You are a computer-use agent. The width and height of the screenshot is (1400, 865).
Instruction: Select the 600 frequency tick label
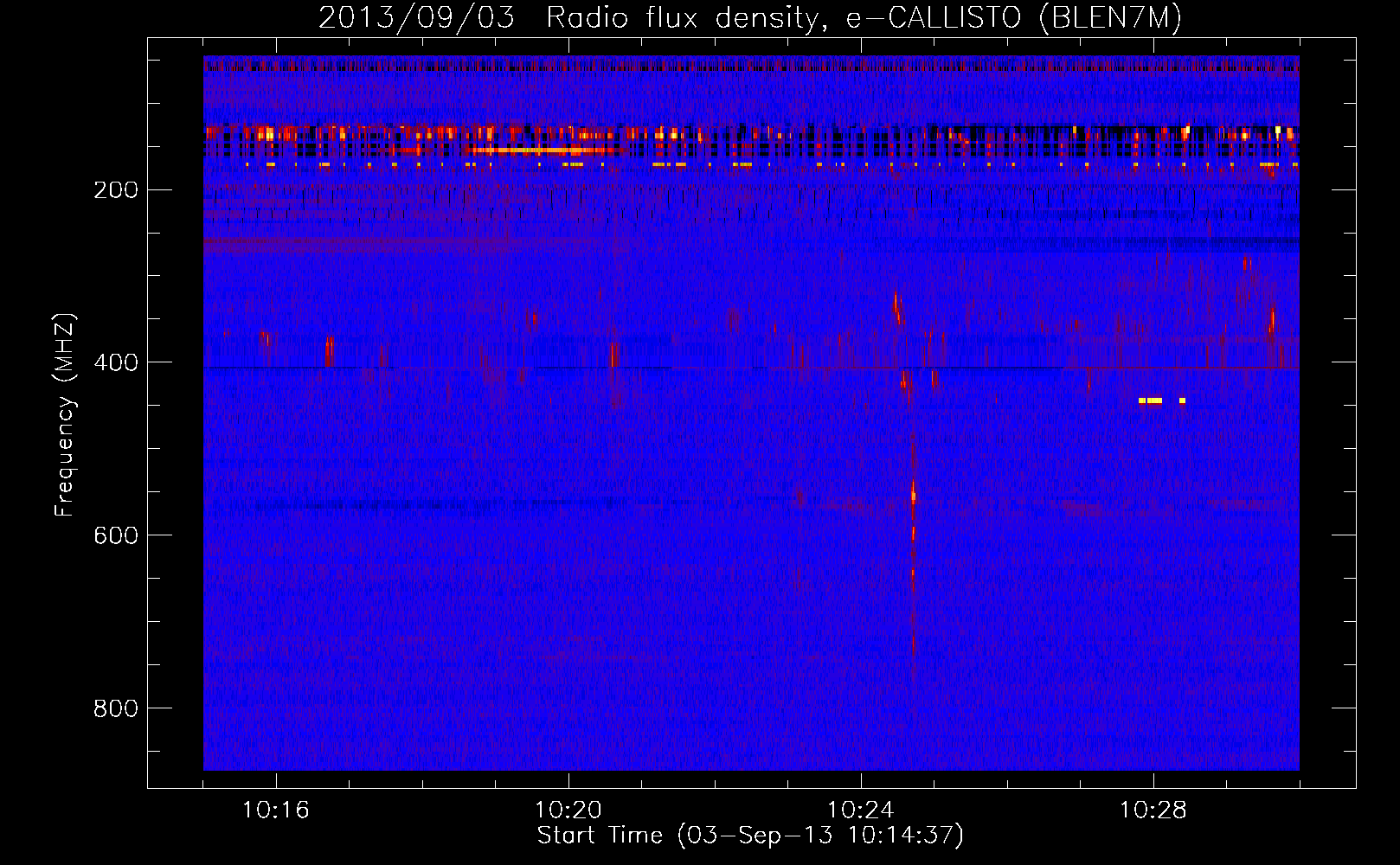(x=116, y=535)
